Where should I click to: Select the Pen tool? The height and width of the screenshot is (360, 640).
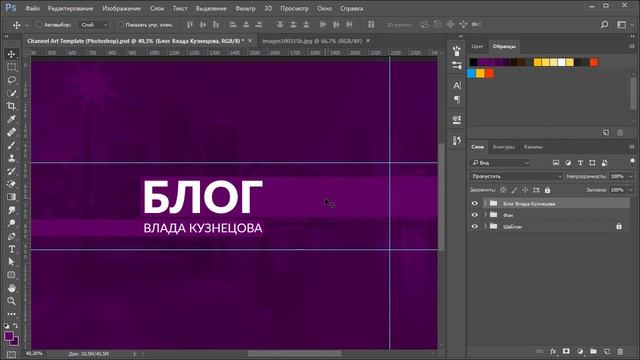[x=11, y=236]
